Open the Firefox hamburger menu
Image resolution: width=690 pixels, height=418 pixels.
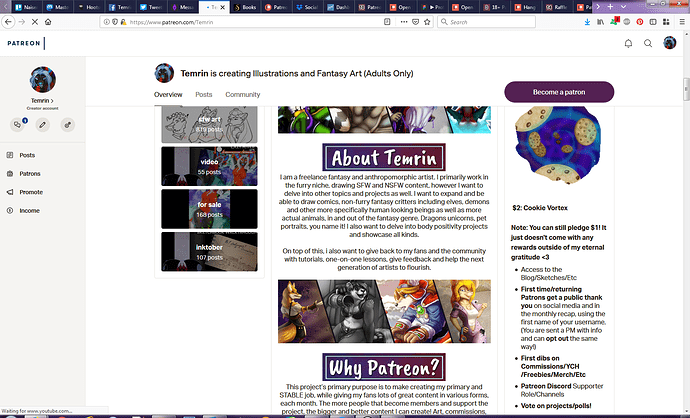[682, 22]
